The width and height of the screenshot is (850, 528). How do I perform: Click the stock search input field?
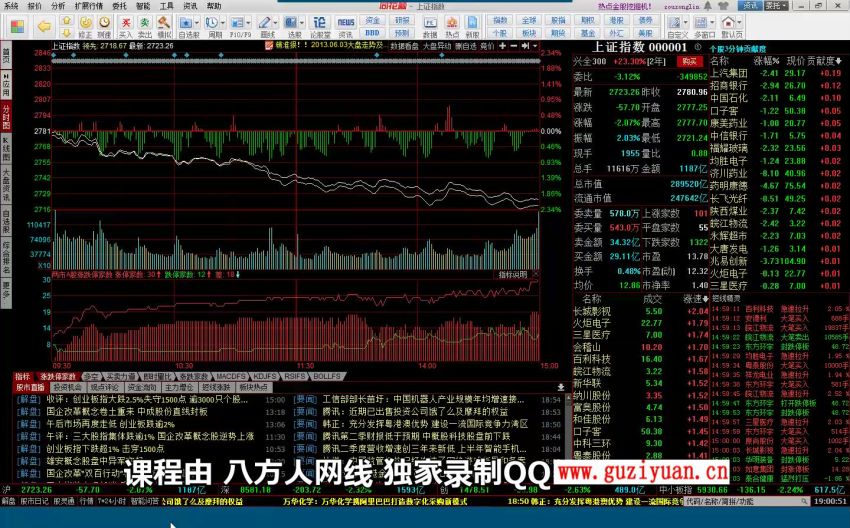(x=746, y=501)
